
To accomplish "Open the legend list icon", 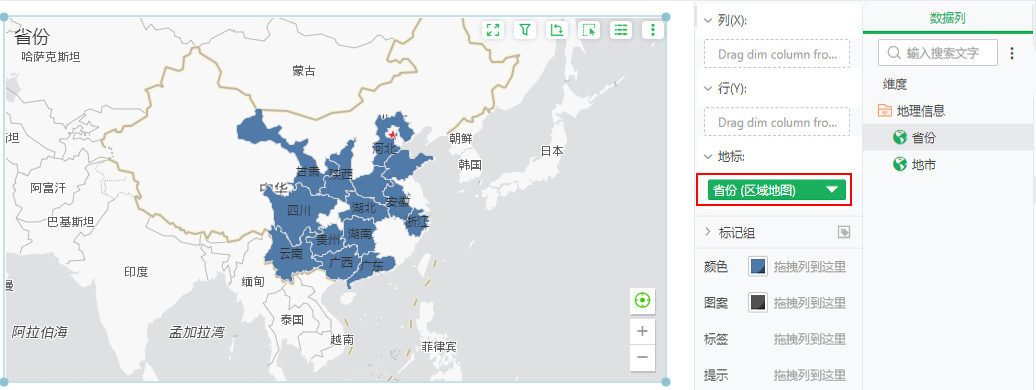I will [x=620, y=30].
